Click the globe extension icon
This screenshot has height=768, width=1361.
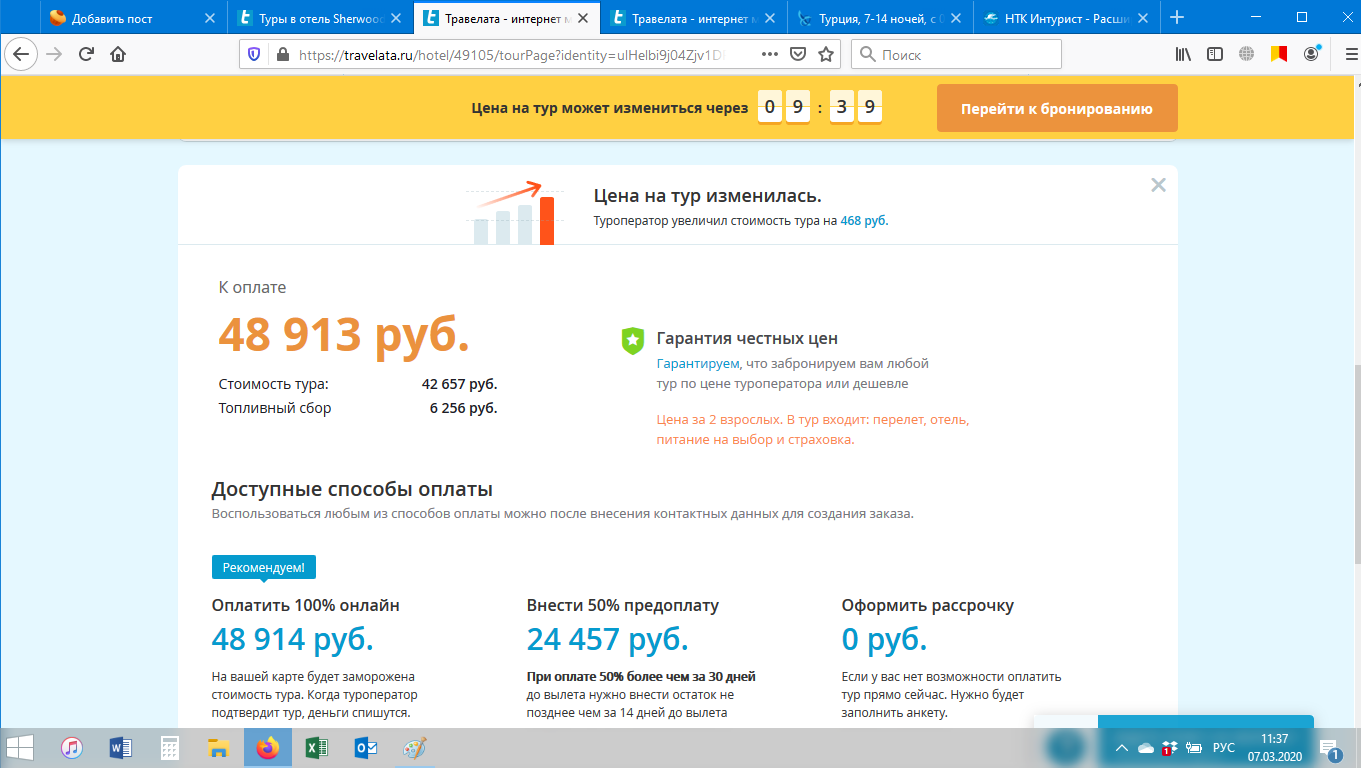(1246, 54)
